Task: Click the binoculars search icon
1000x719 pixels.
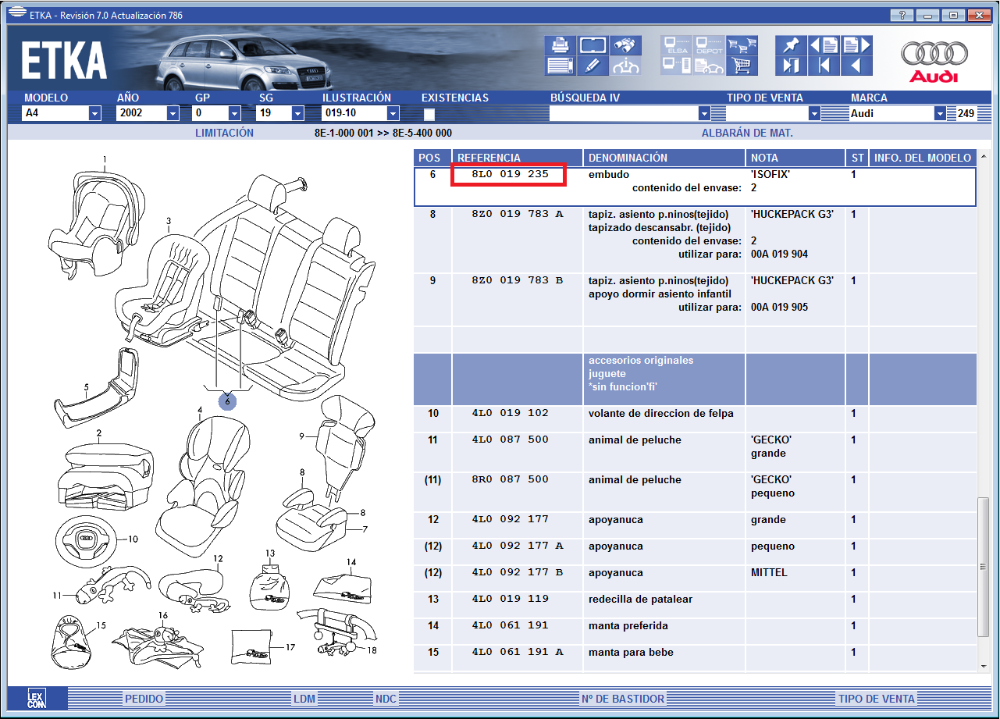Action: pos(626,45)
